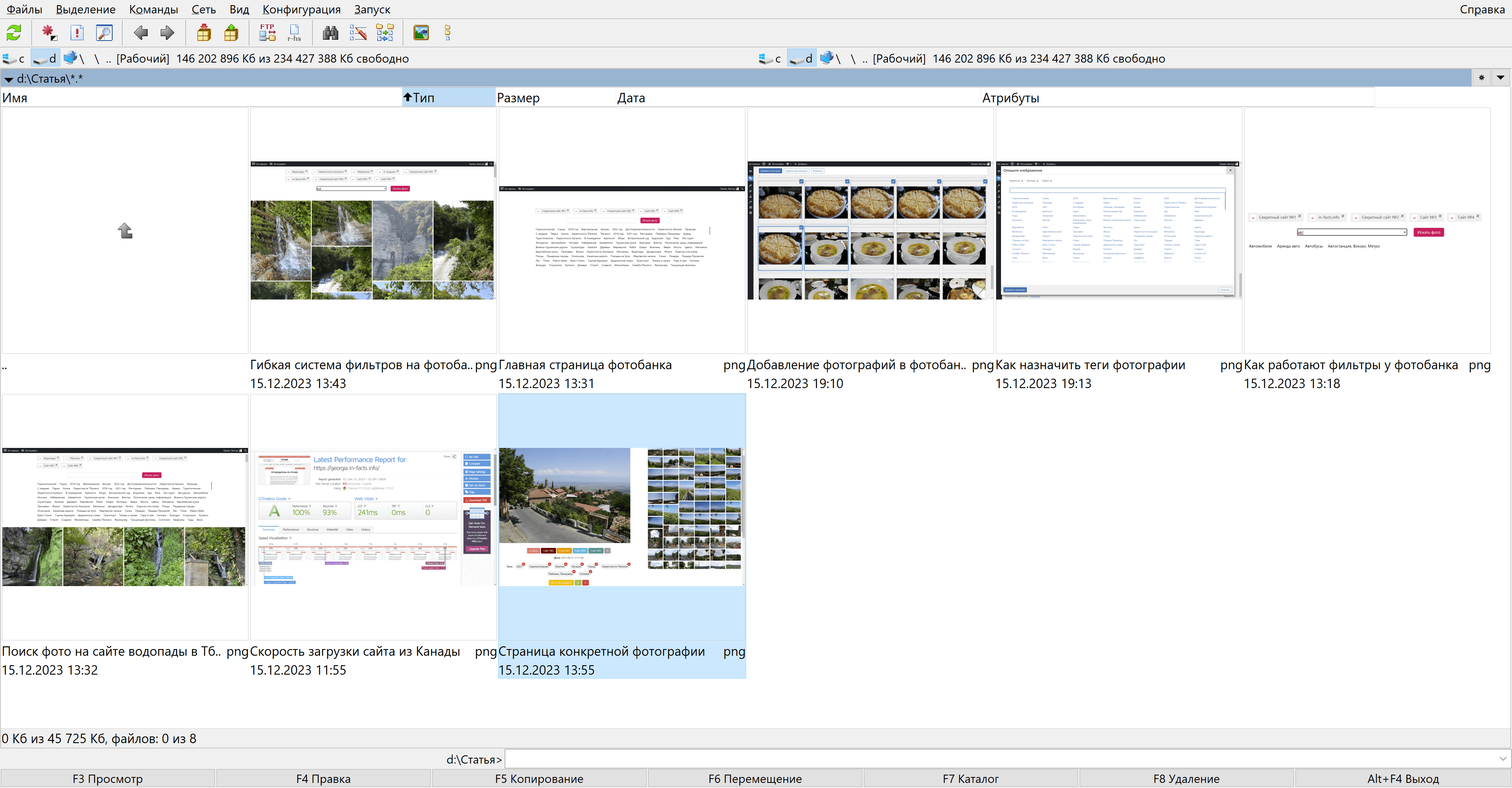The image size is (1512, 788).
Task: Open file search with binoculars icon
Action: (x=330, y=33)
